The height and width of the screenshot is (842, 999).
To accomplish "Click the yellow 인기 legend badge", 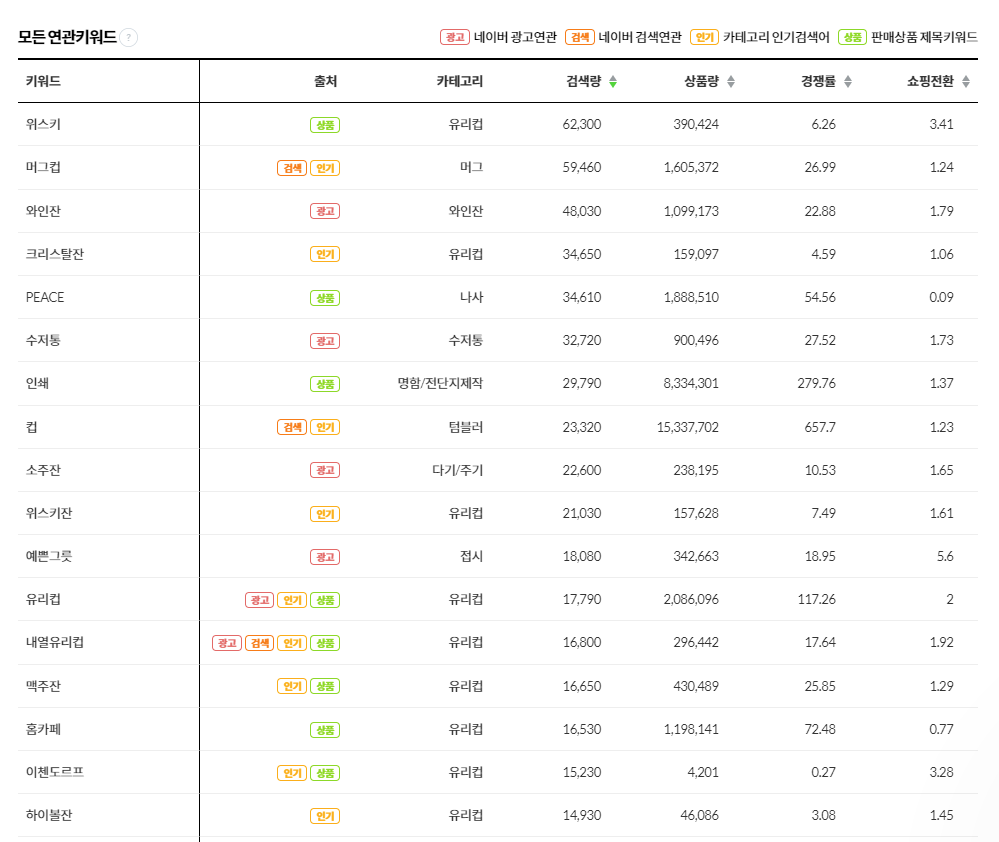I will (x=705, y=38).
